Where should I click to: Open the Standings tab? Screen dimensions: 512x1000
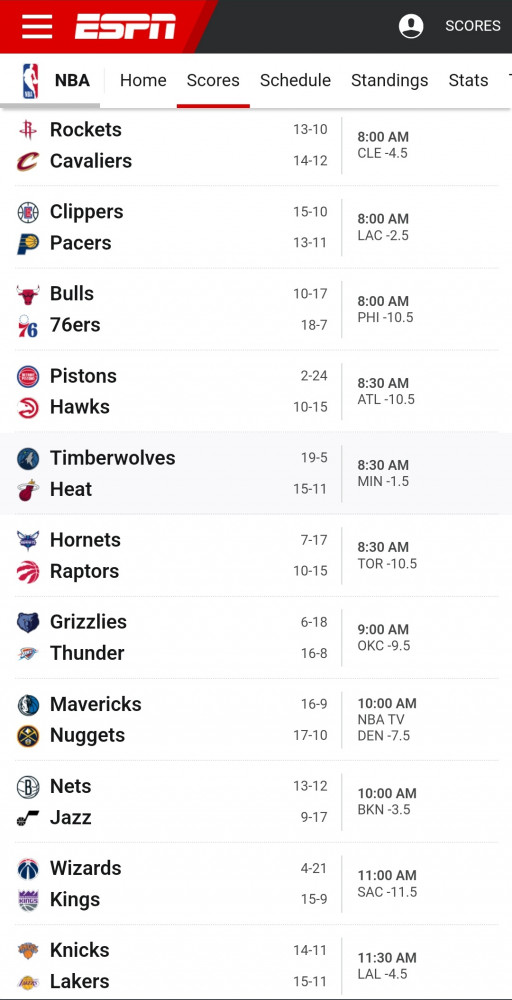(x=390, y=80)
